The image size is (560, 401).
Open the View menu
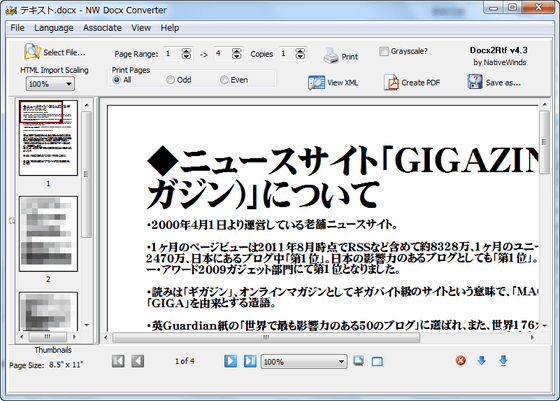coord(141,28)
